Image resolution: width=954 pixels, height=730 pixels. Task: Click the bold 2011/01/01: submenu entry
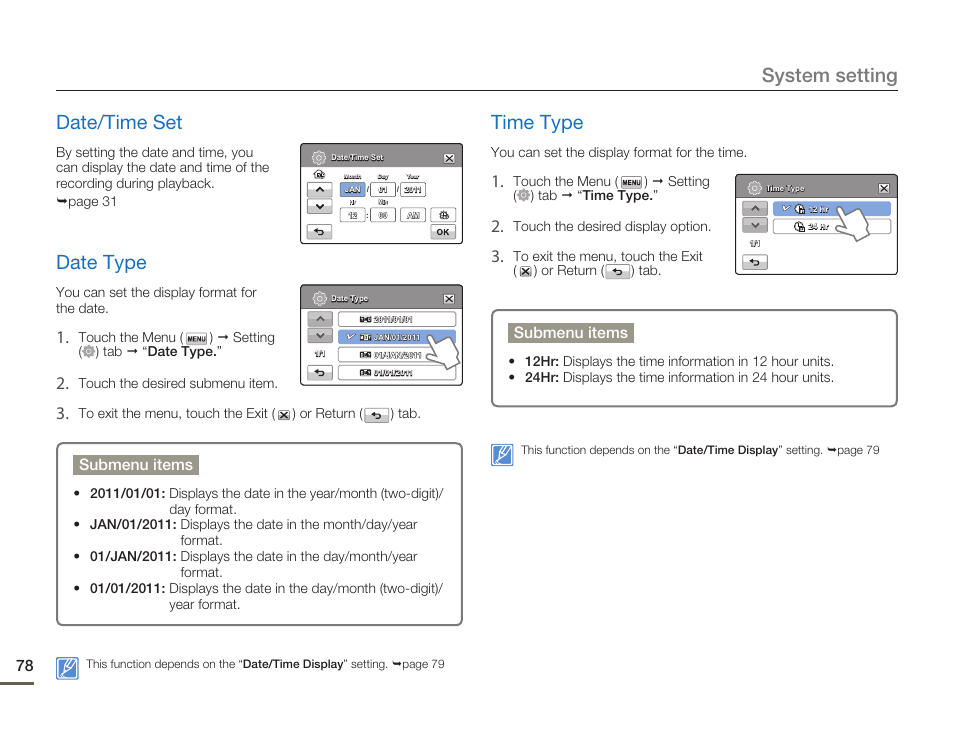point(127,494)
